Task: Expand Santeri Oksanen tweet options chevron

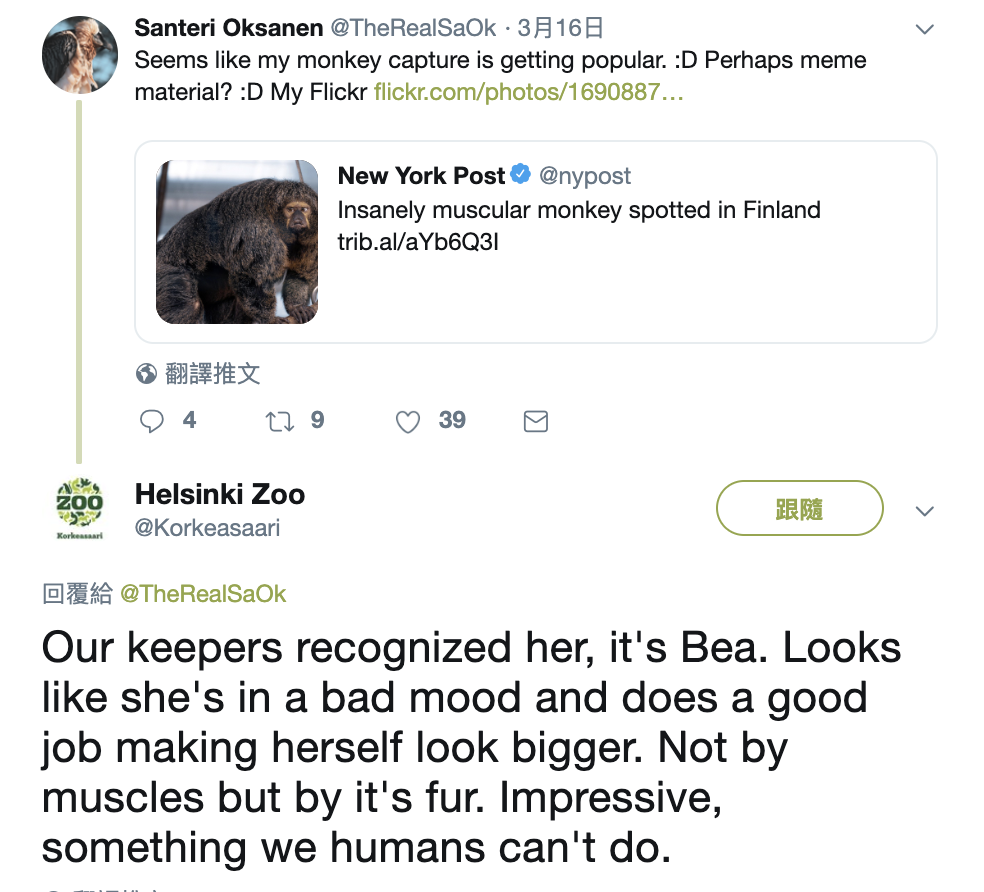Action: 925,29
